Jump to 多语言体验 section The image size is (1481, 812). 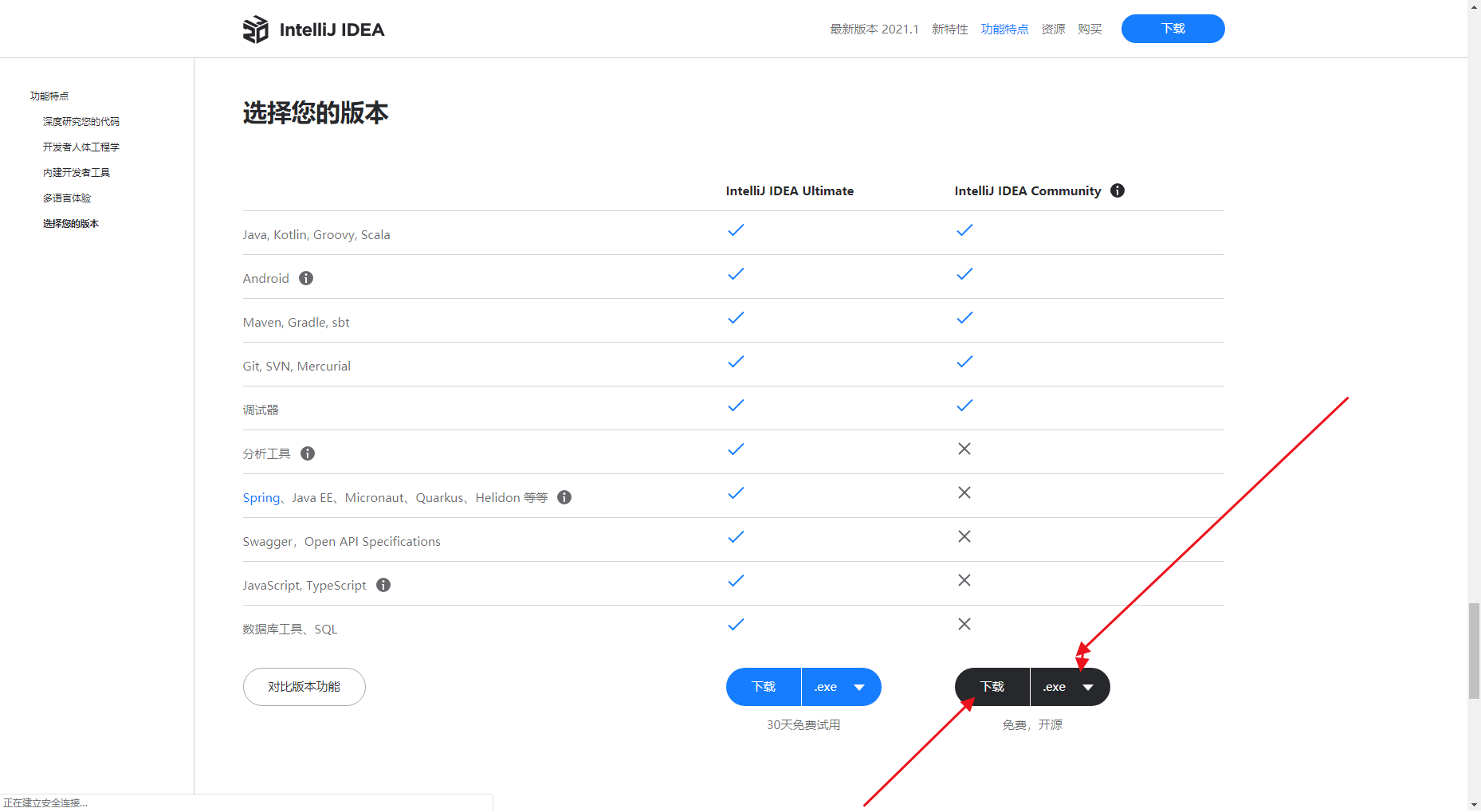[x=67, y=198]
